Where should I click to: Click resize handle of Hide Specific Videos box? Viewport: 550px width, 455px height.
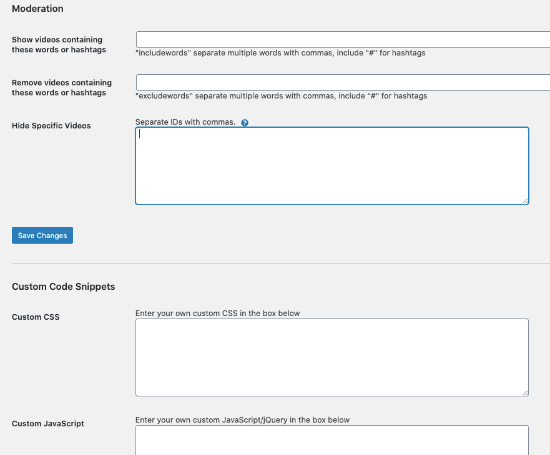click(525, 201)
